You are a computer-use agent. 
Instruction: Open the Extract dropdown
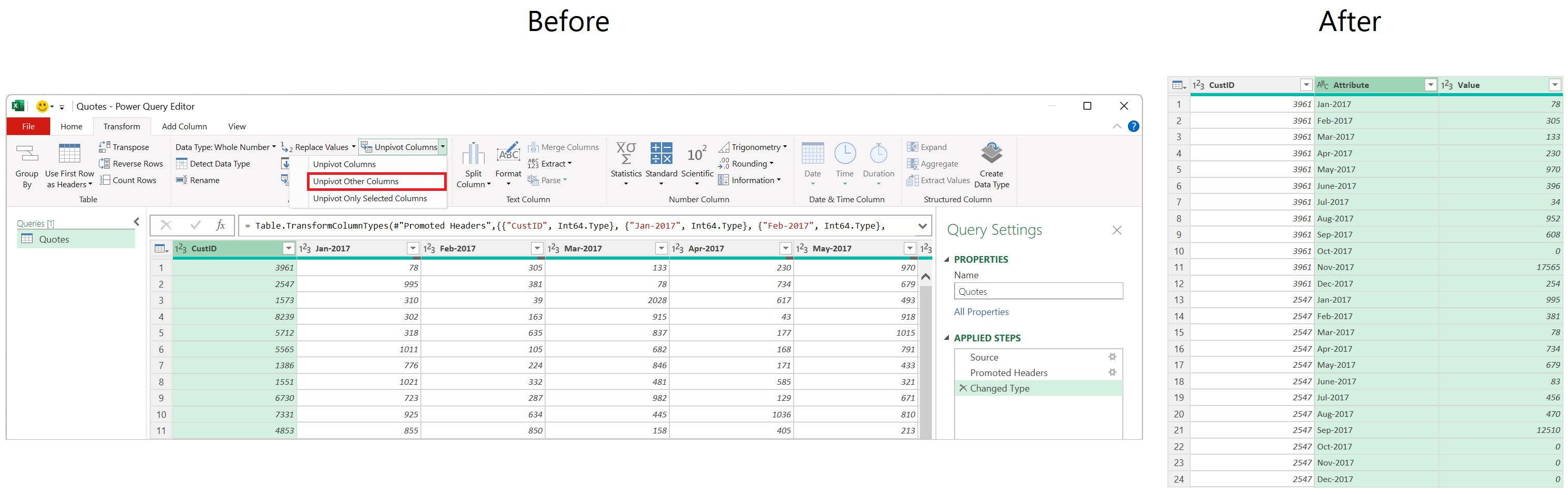(x=550, y=163)
